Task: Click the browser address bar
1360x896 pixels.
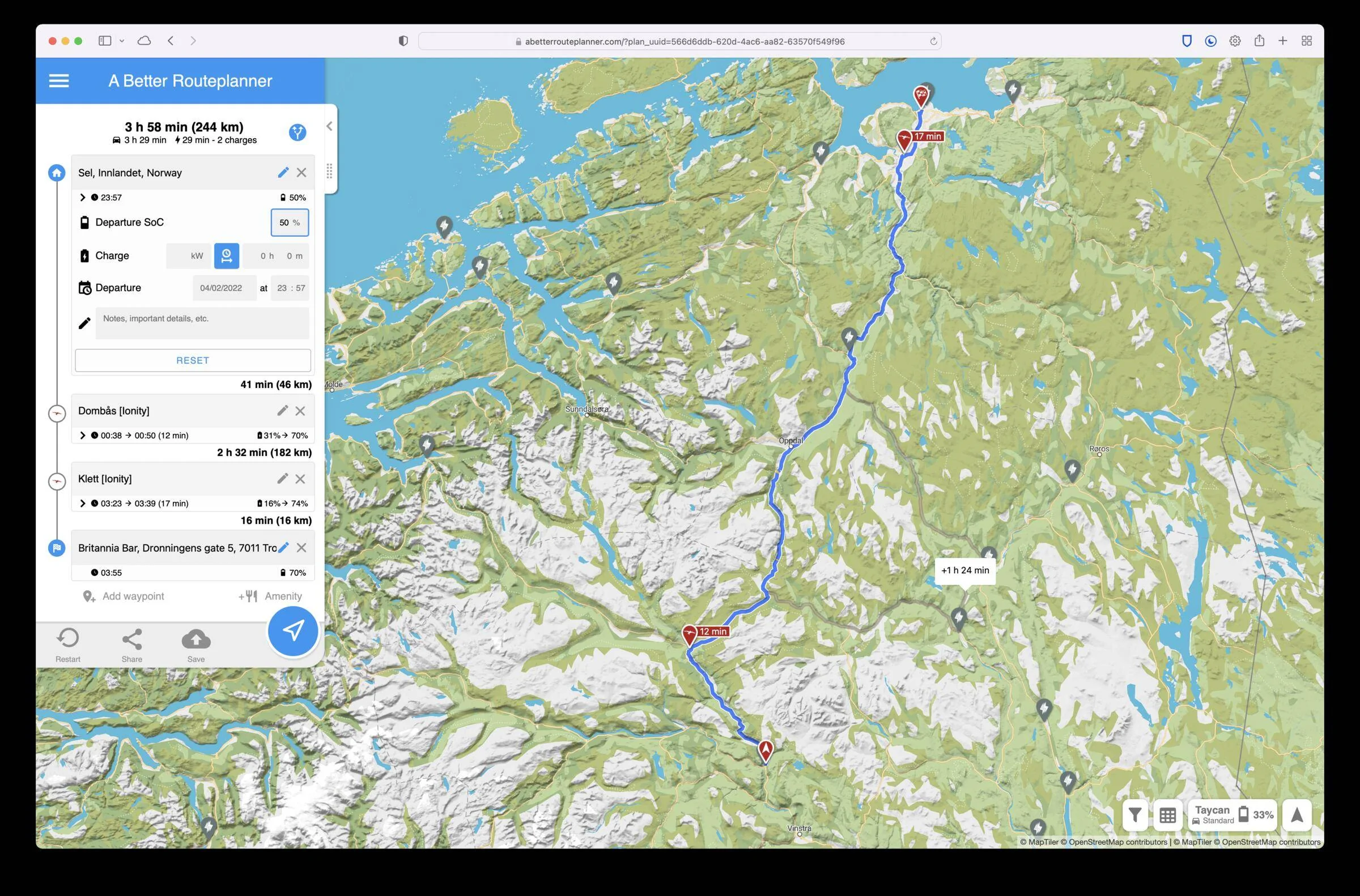Action: pyautogui.click(x=679, y=41)
